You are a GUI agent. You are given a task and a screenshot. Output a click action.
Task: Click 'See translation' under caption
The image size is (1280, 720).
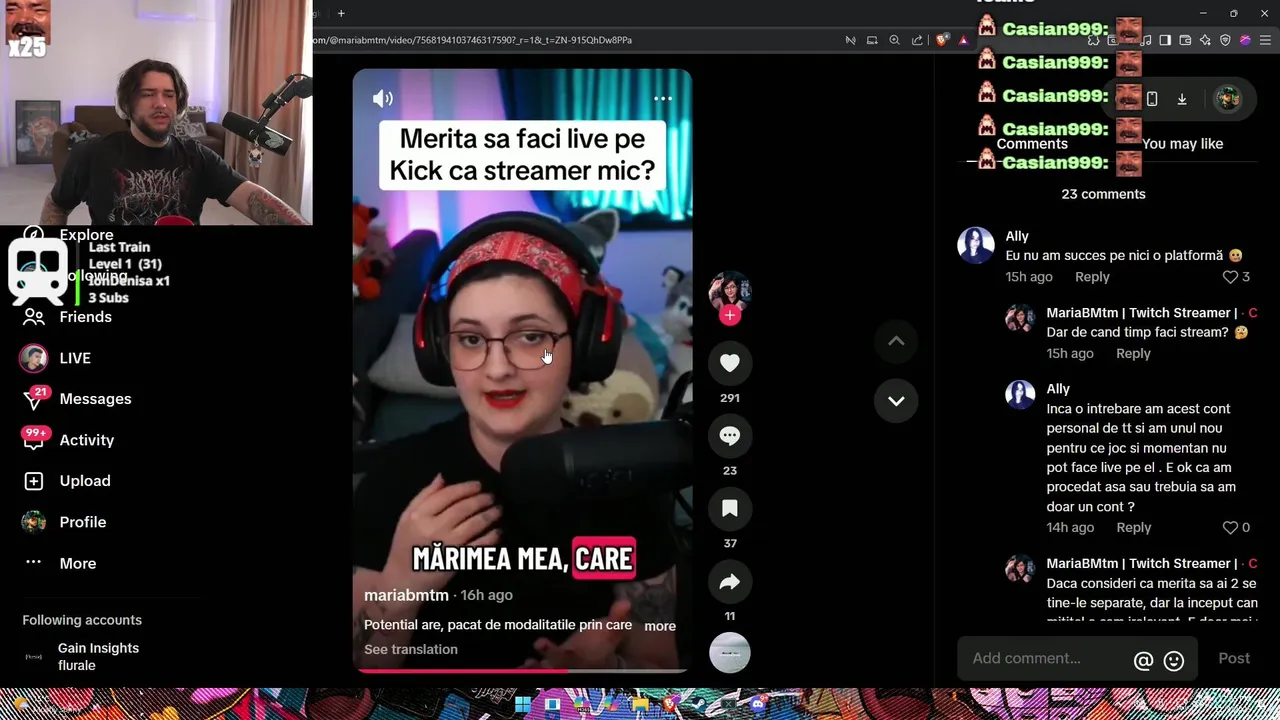tap(411, 649)
